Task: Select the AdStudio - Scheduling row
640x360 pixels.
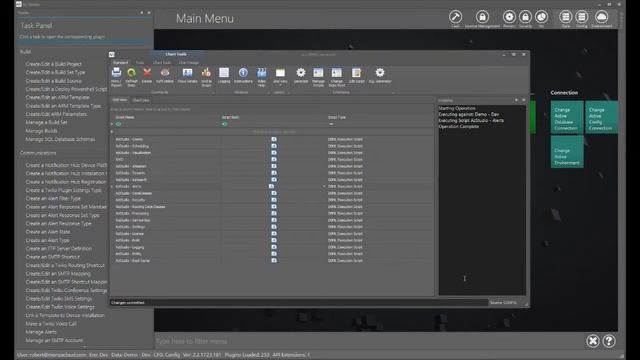Action: [x=272, y=146]
